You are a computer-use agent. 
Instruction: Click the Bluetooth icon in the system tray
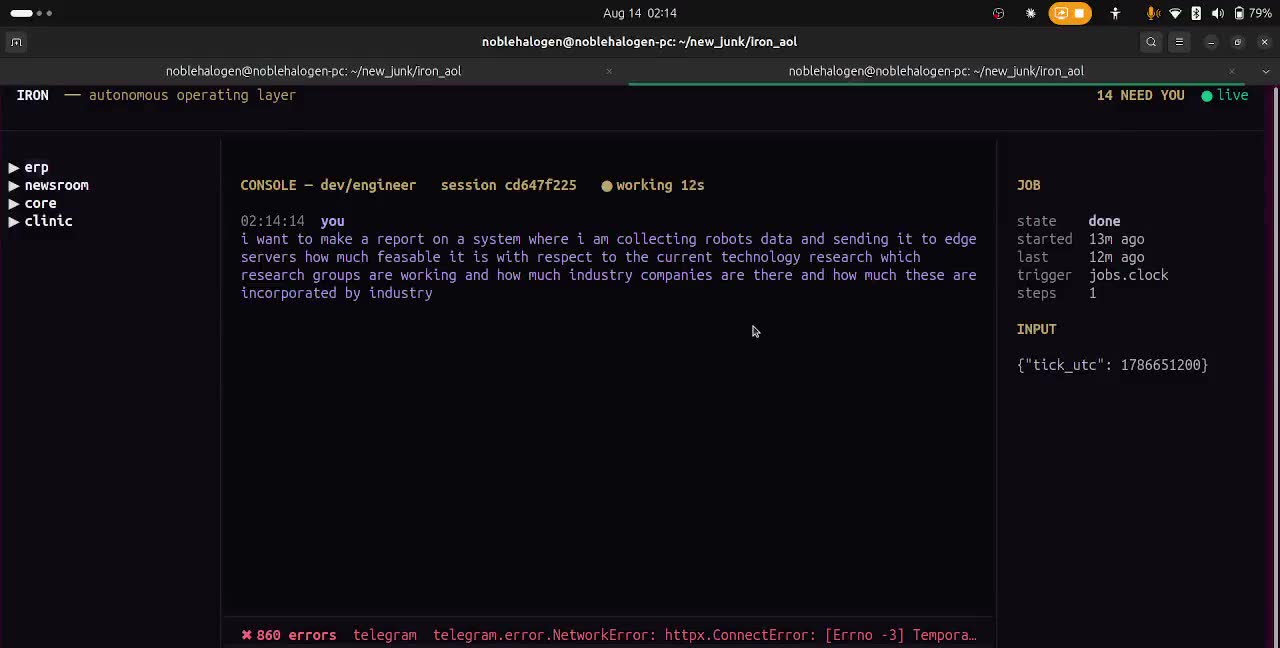(1196, 13)
